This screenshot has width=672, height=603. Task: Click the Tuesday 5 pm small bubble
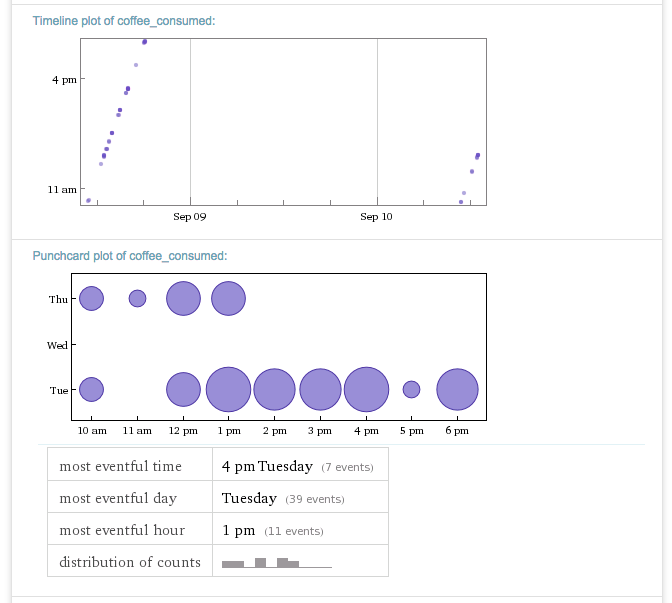pyautogui.click(x=411, y=390)
